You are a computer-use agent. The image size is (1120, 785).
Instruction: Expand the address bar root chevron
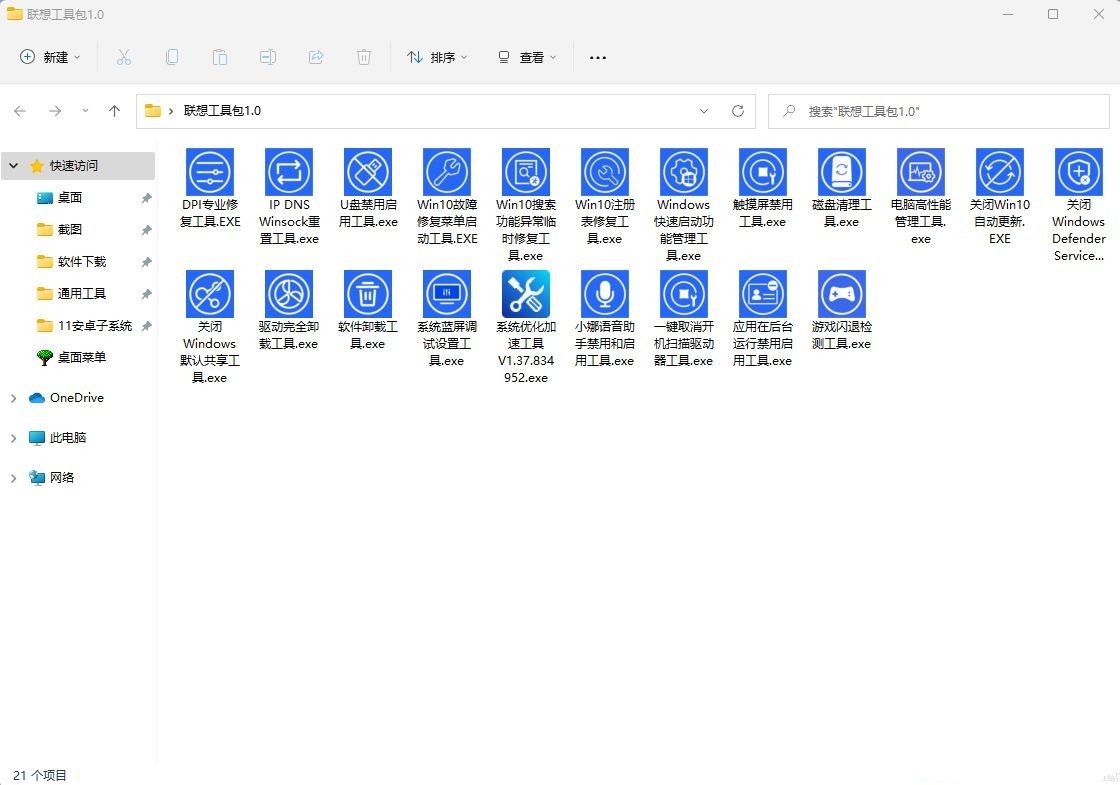(x=171, y=111)
